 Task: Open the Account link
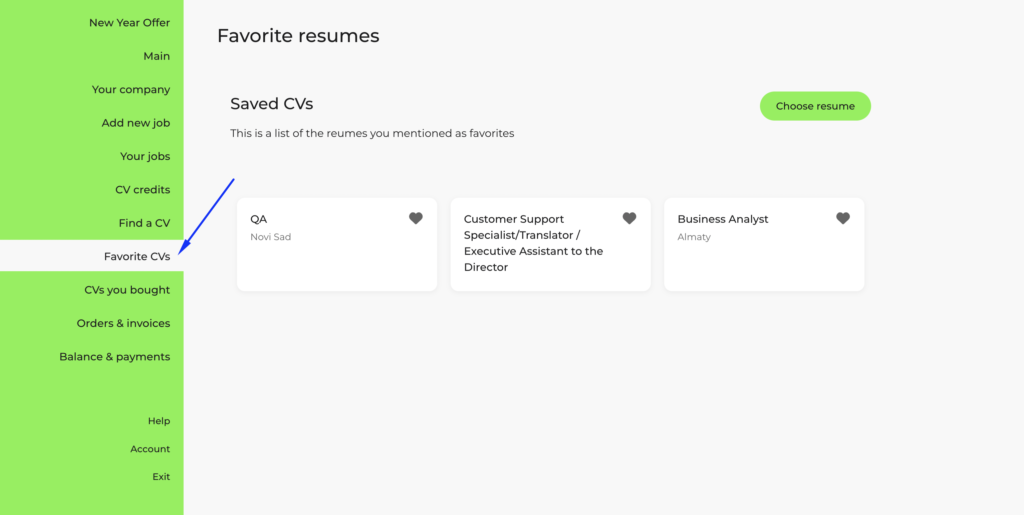coord(150,449)
